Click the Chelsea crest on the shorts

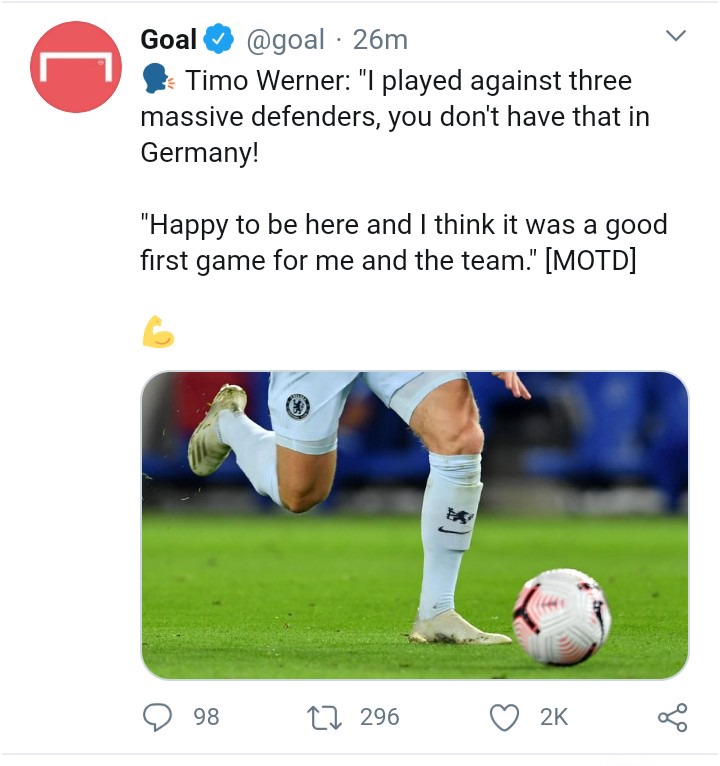[x=297, y=407]
